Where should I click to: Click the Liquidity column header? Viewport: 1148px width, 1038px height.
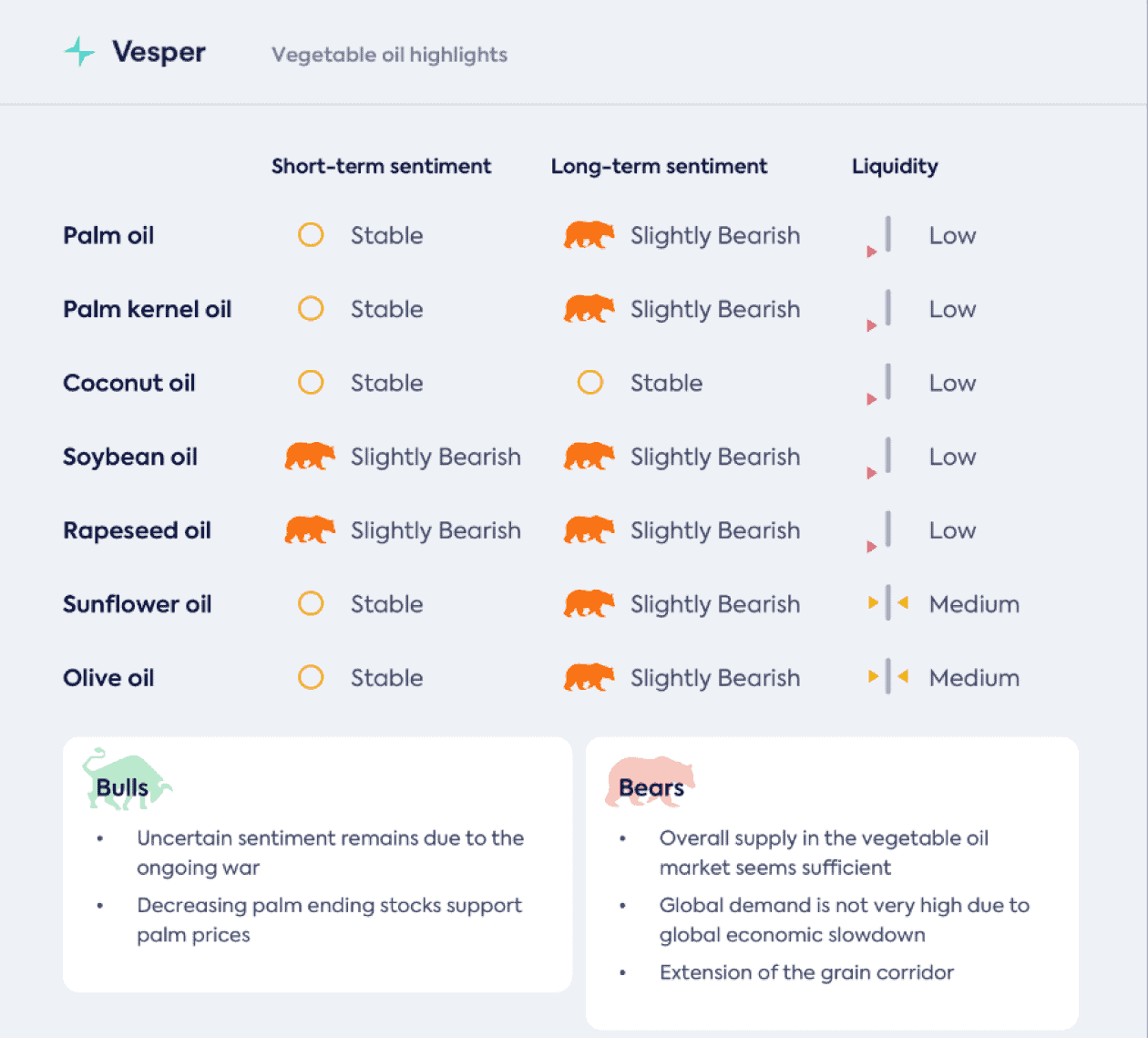895,167
